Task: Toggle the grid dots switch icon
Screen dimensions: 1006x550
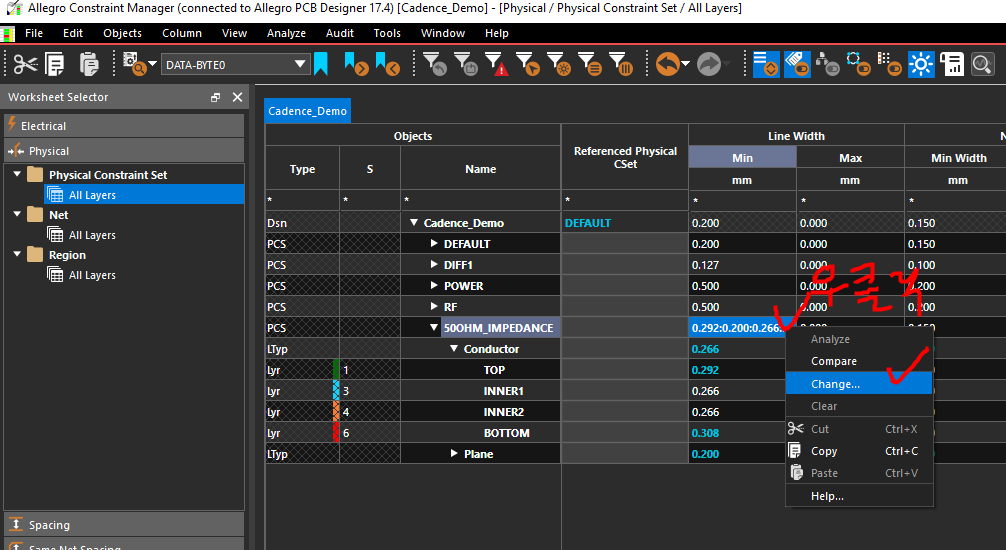Action: (890, 64)
